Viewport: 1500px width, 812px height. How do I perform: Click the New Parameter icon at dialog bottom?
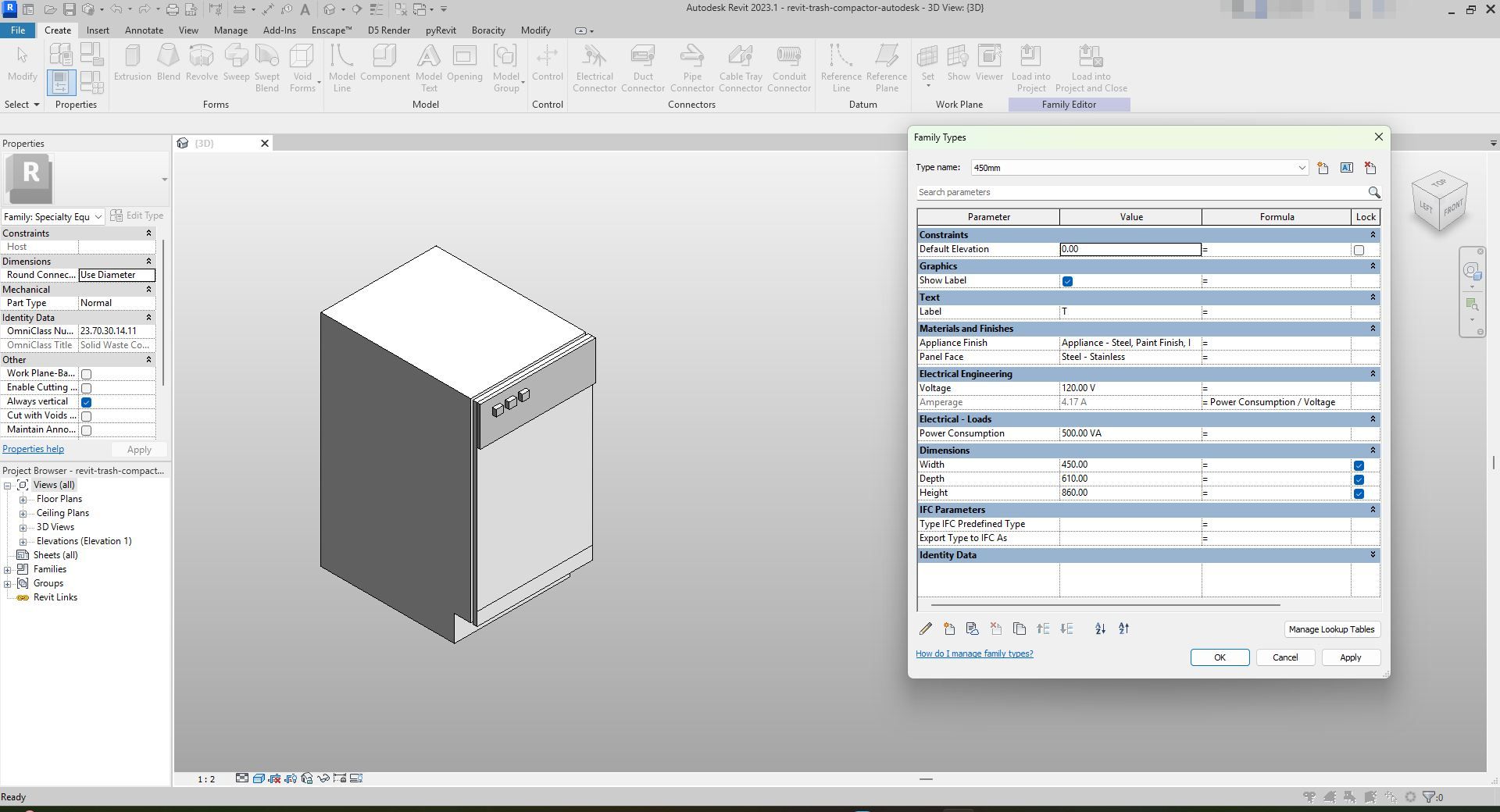(949, 629)
